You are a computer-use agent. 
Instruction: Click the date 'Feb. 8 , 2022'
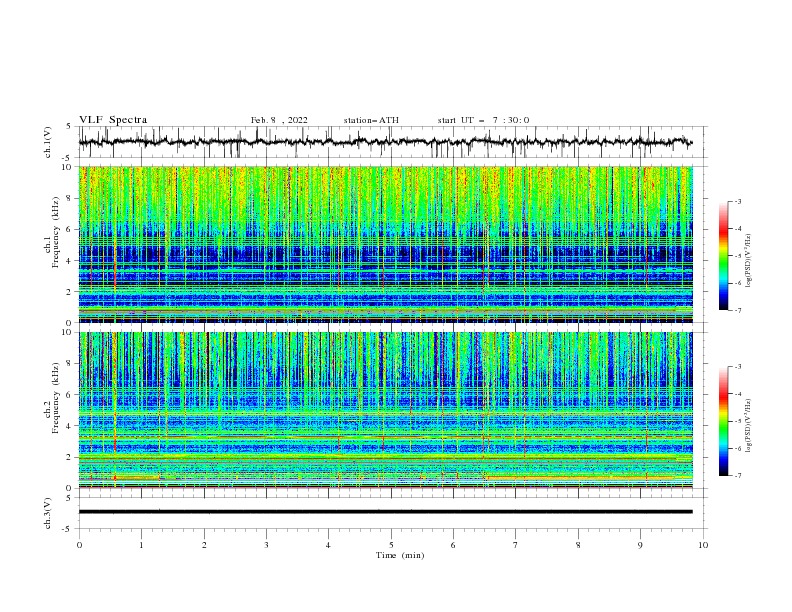click(279, 120)
